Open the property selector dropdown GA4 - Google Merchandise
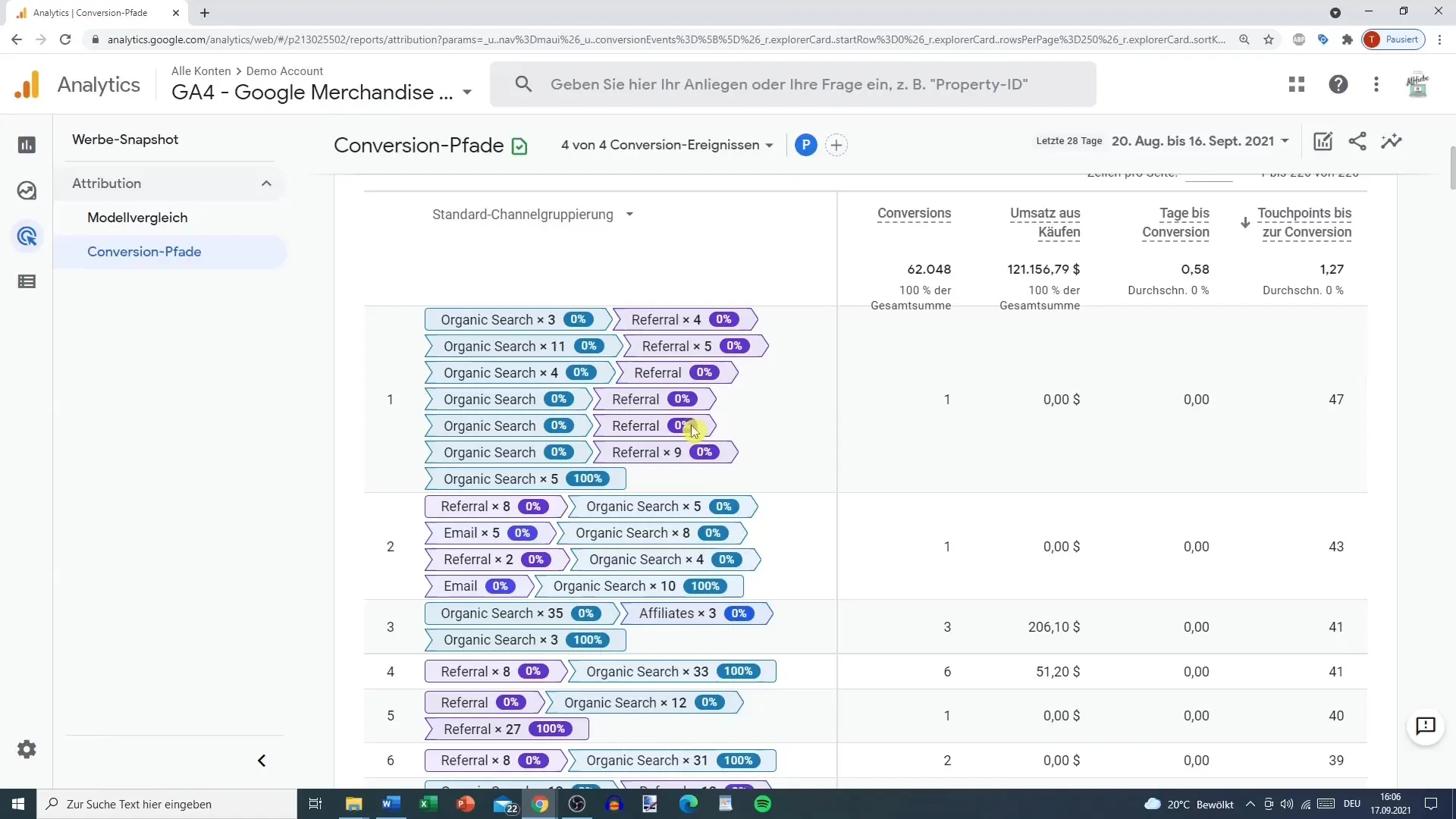 (322, 93)
